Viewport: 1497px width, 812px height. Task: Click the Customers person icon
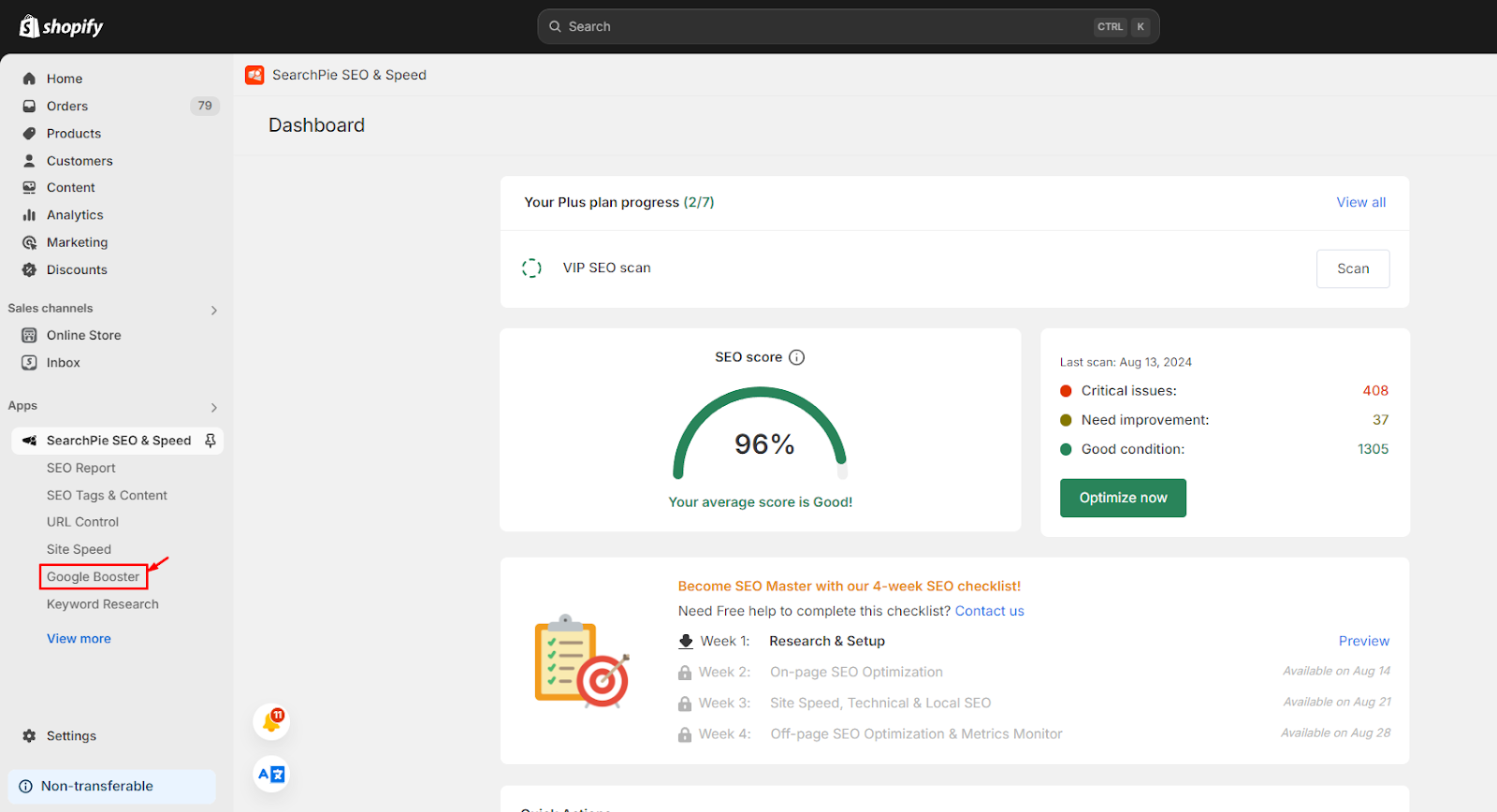[29, 161]
